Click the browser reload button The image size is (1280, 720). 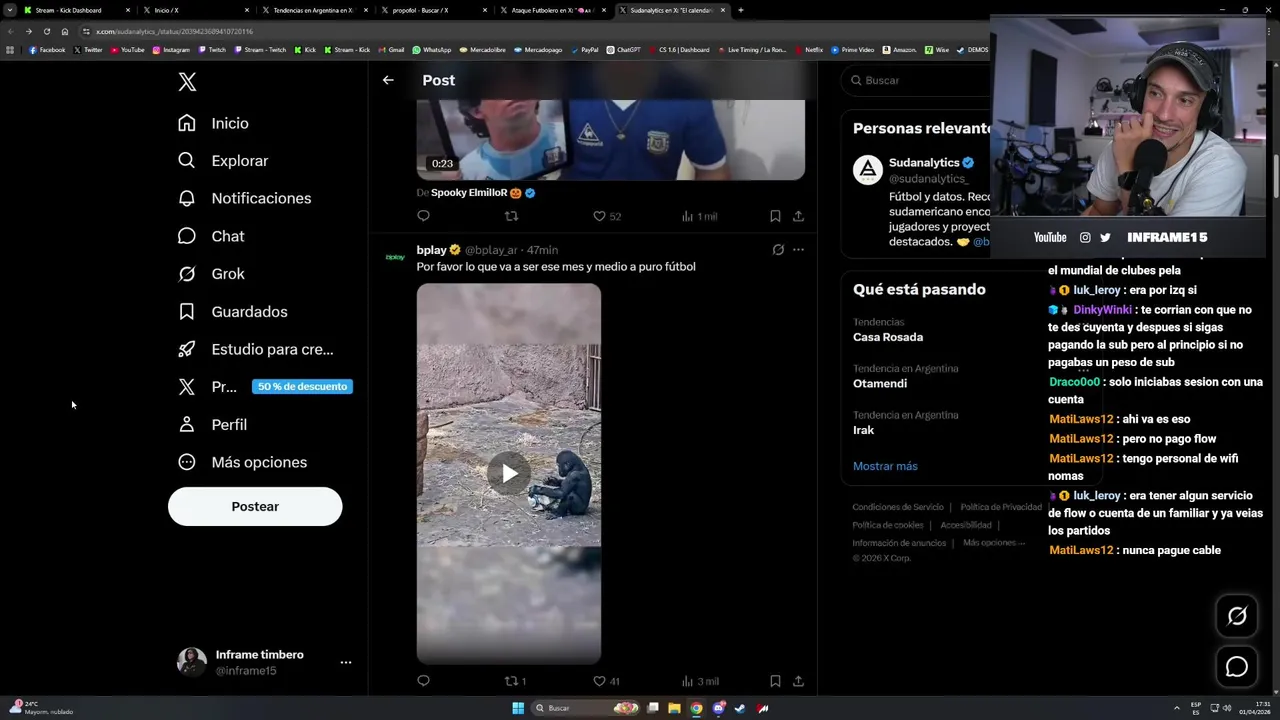(46, 31)
